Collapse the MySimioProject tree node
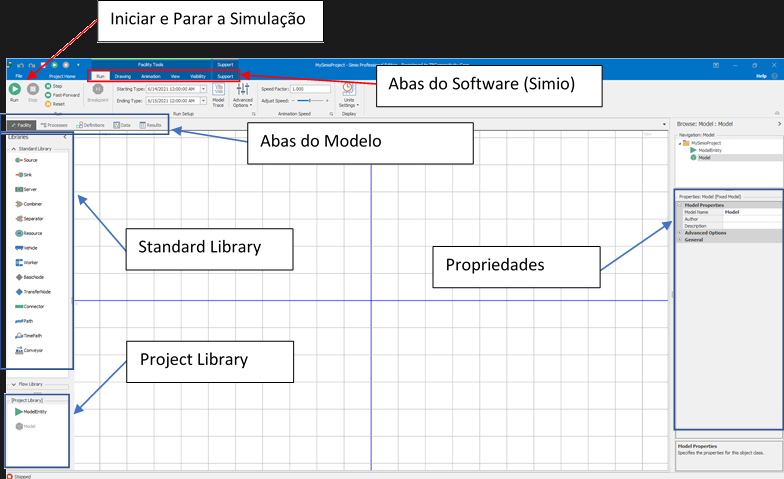 point(679,143)
